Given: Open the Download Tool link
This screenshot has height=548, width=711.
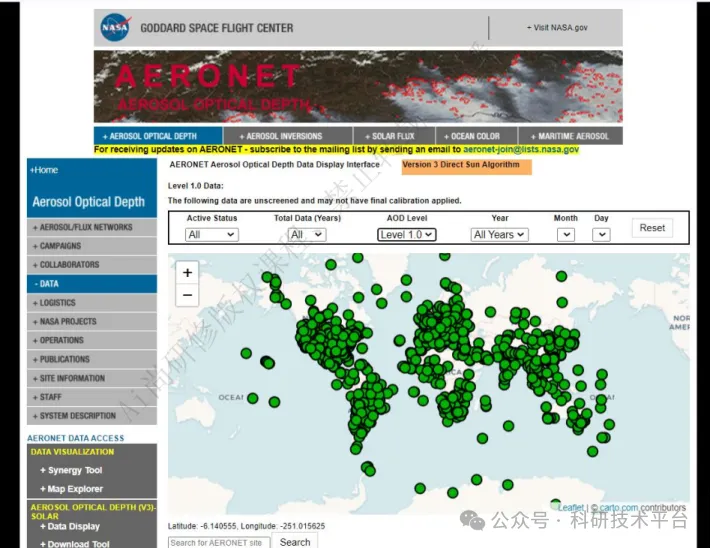Looking at the screenshot, I should tap(75, 543).
